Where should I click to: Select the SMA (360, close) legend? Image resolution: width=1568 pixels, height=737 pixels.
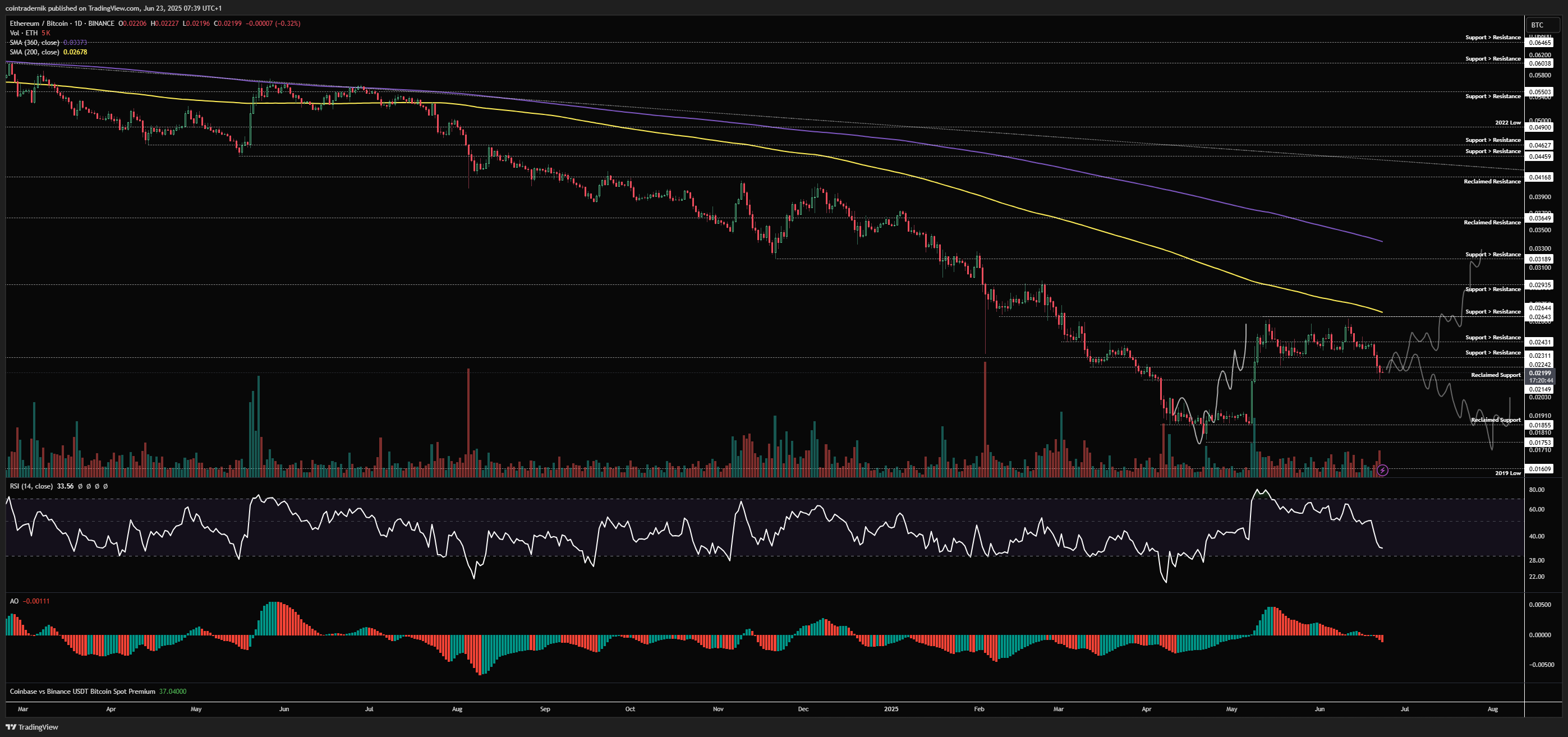[34, 43]
